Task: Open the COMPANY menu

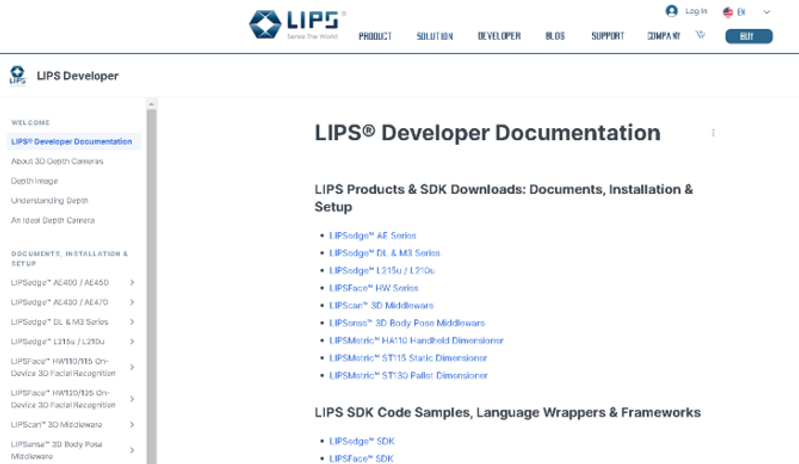Action: 663,36
